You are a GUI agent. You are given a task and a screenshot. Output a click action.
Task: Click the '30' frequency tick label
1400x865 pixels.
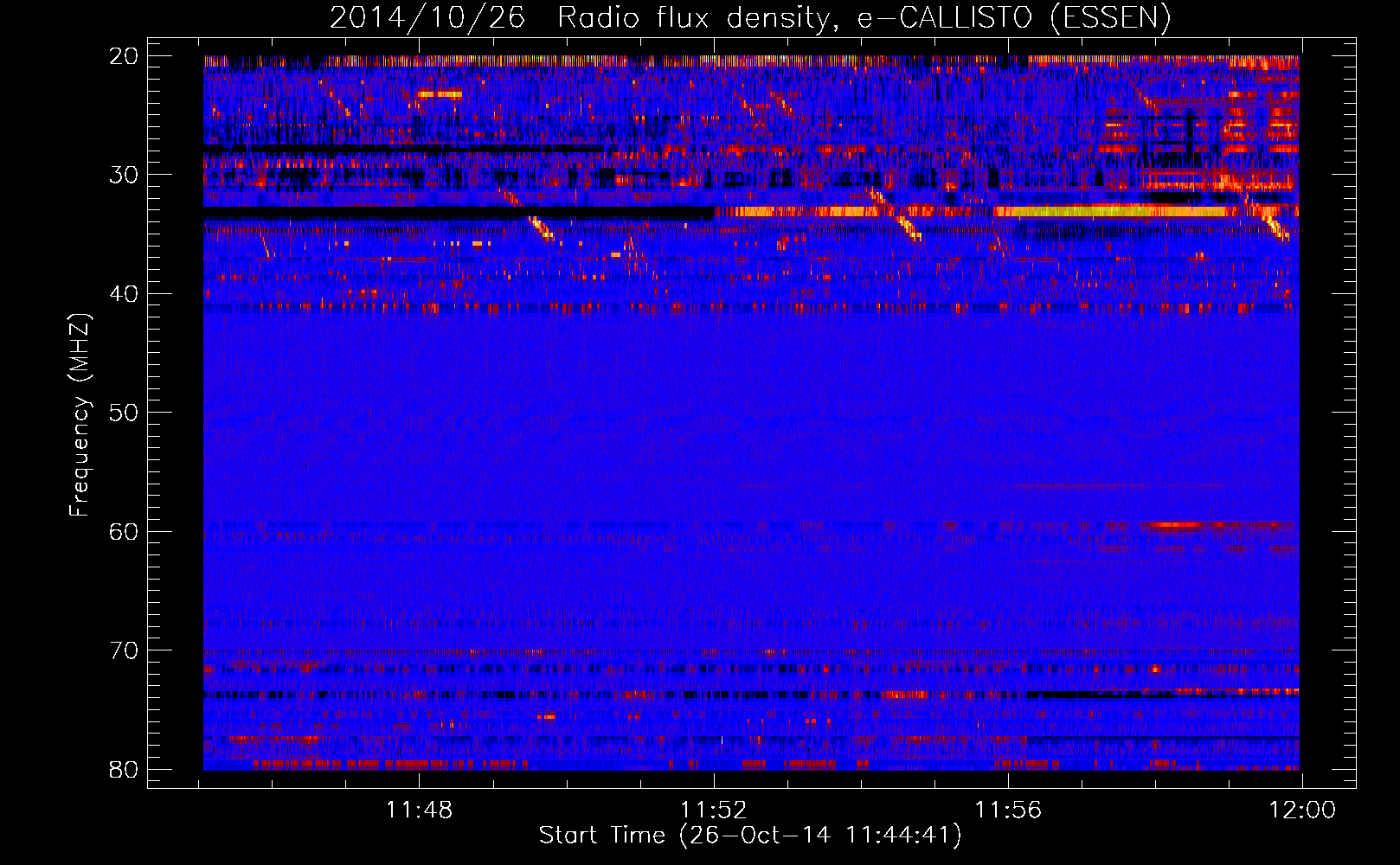(124, 175)
